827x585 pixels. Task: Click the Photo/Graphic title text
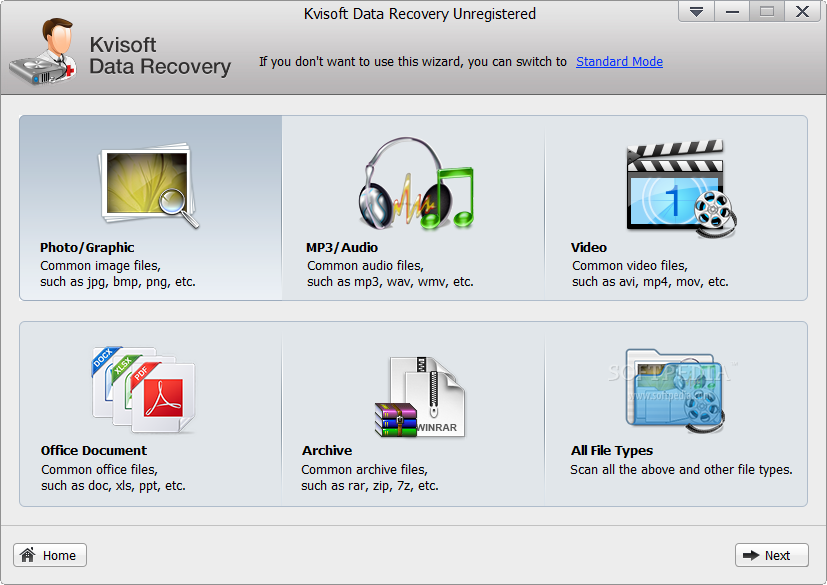(x=87, y=247)
